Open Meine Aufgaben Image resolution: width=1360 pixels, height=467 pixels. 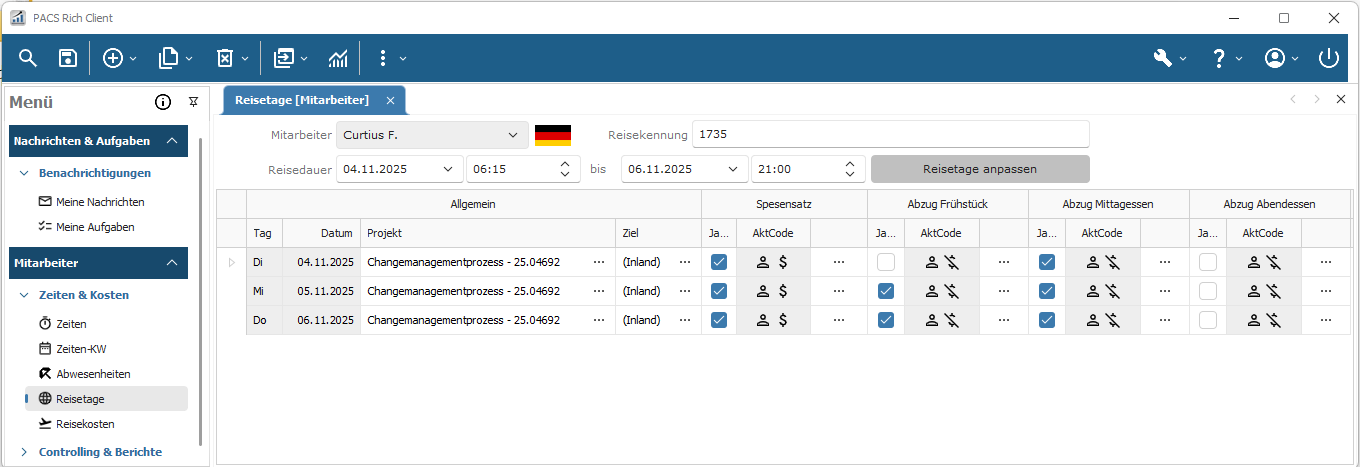(x=95, y=227)
